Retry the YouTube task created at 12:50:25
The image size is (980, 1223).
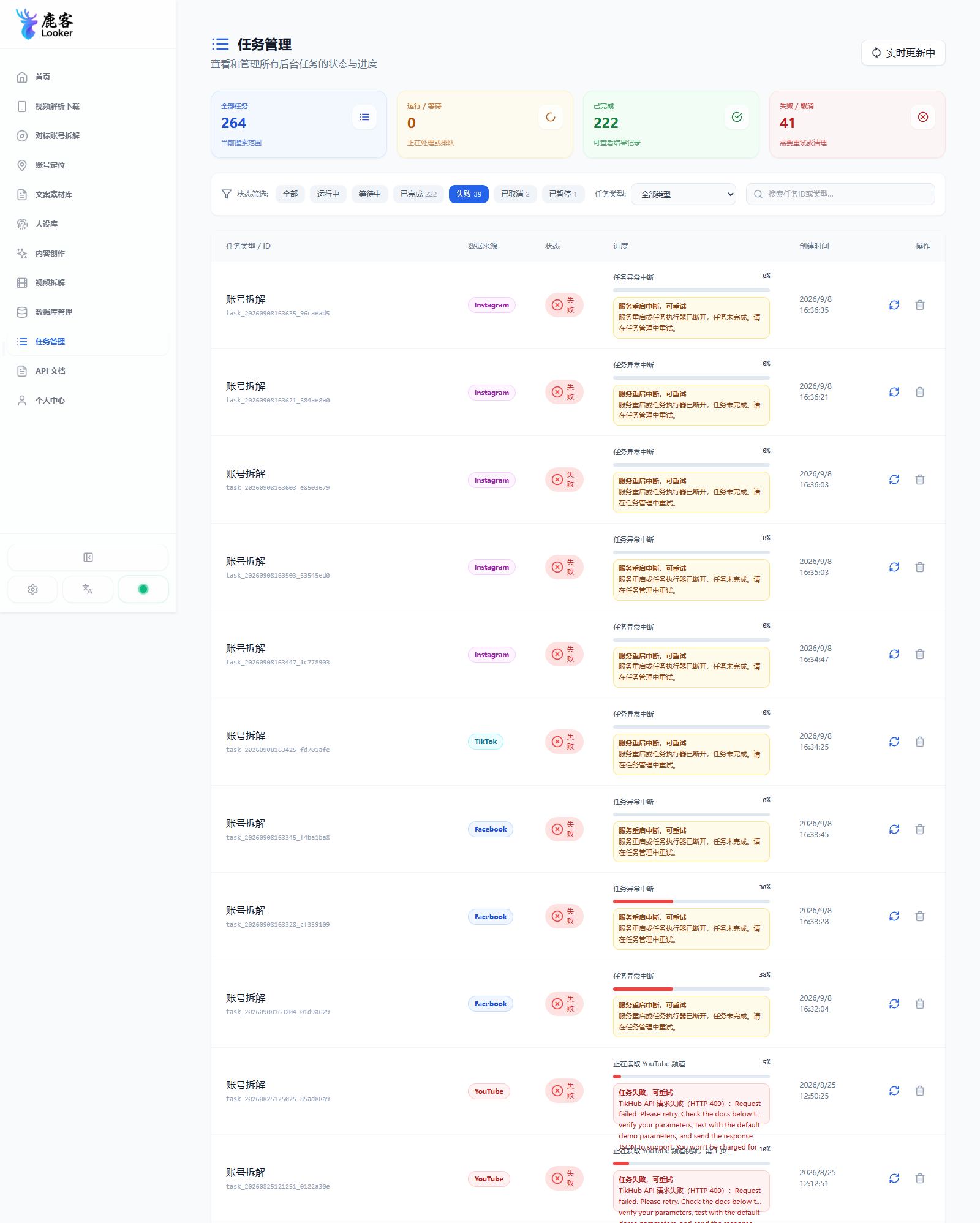pyautogui.click(x=894, y=1091)
